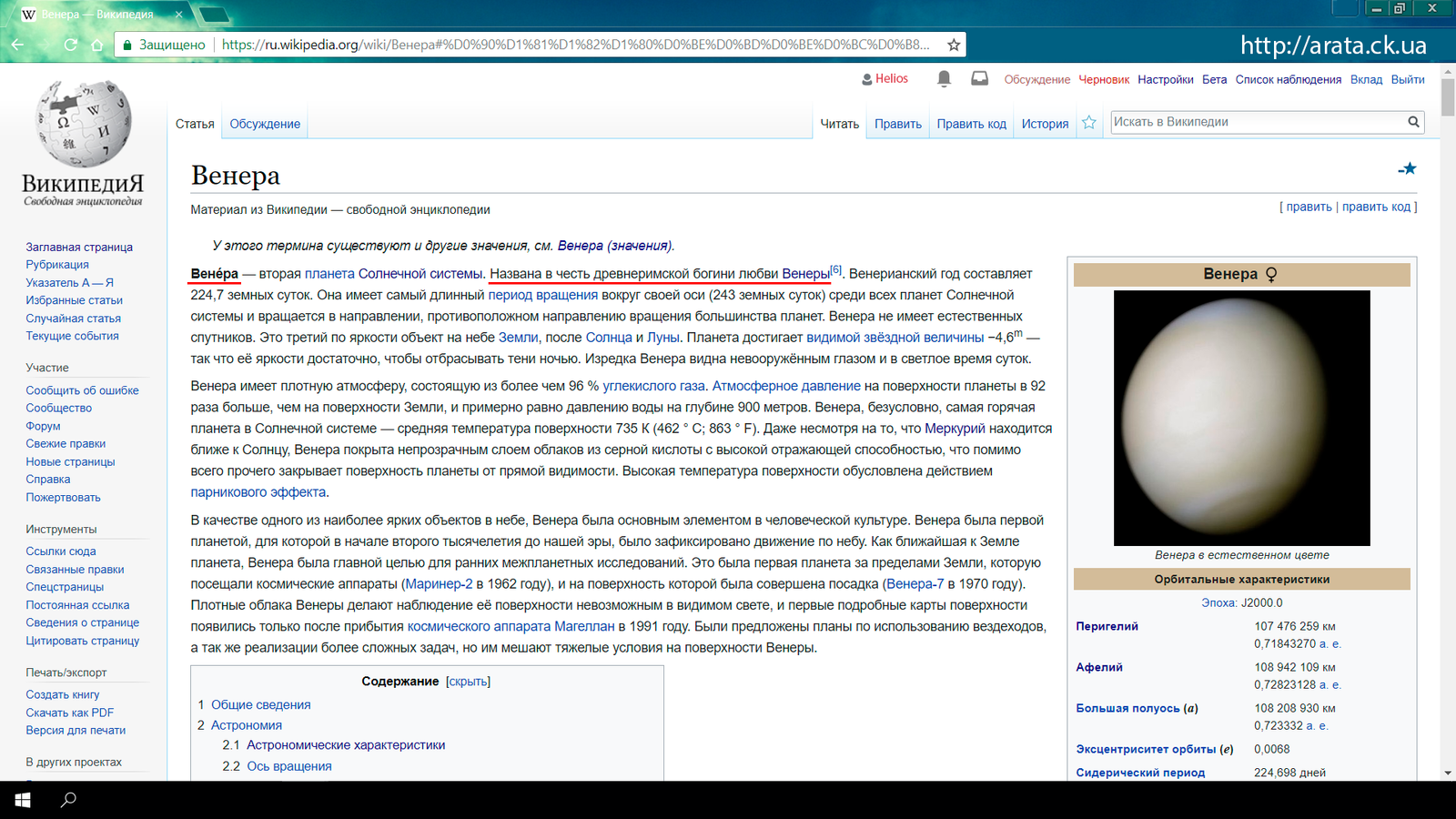The width and height of the screenshot is (1456, 819).
Task: Follow Венера (значения) disambiguation link
Action: click(614, 246)
